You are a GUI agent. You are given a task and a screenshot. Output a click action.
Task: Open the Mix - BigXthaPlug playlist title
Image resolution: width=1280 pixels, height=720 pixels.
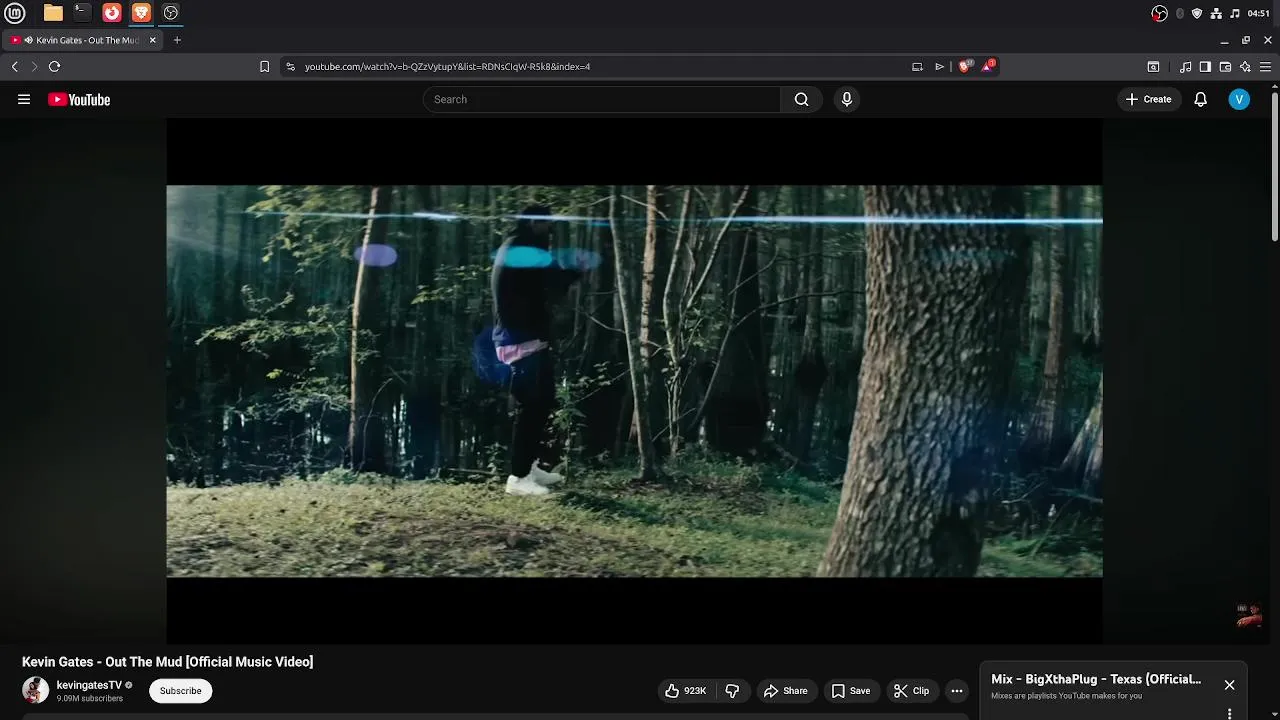[x=1096, y=679]
